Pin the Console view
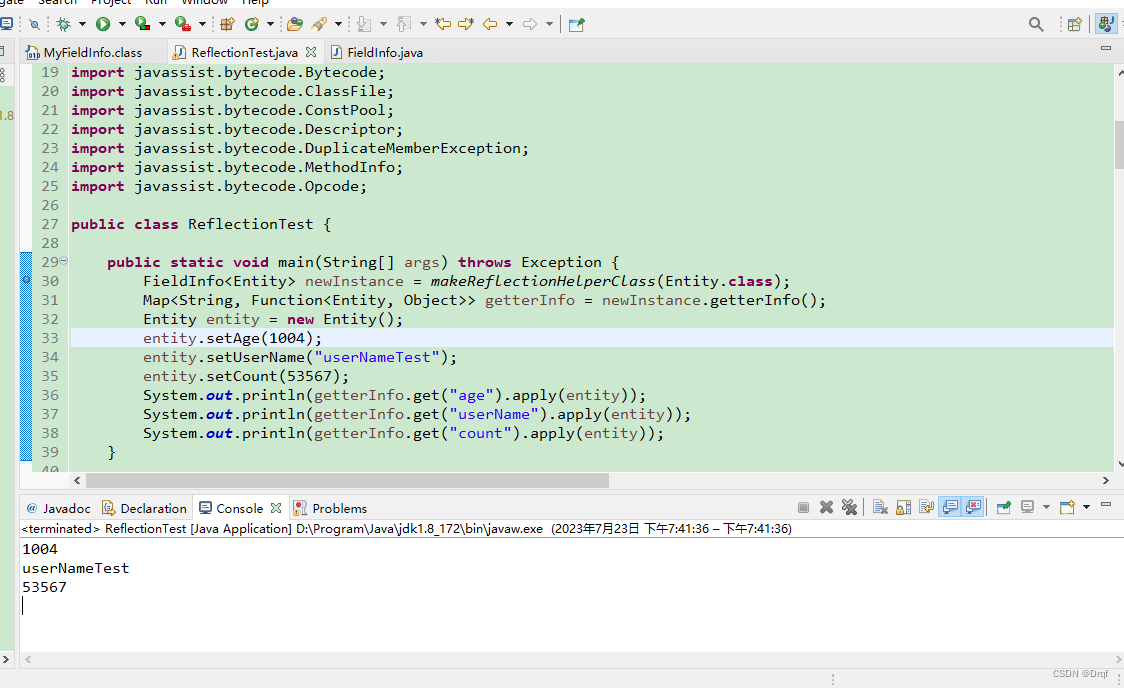The width and height of the screenshot is (1124, 688). point(1004,507)
